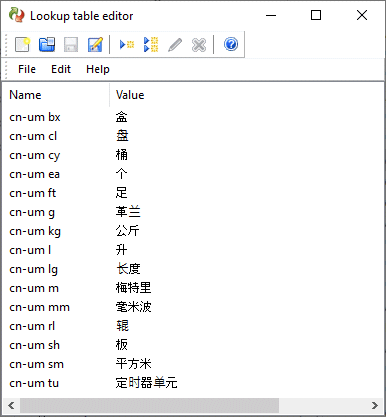
Task: Close the Lookup table editor window
Action: click(362, 15)
